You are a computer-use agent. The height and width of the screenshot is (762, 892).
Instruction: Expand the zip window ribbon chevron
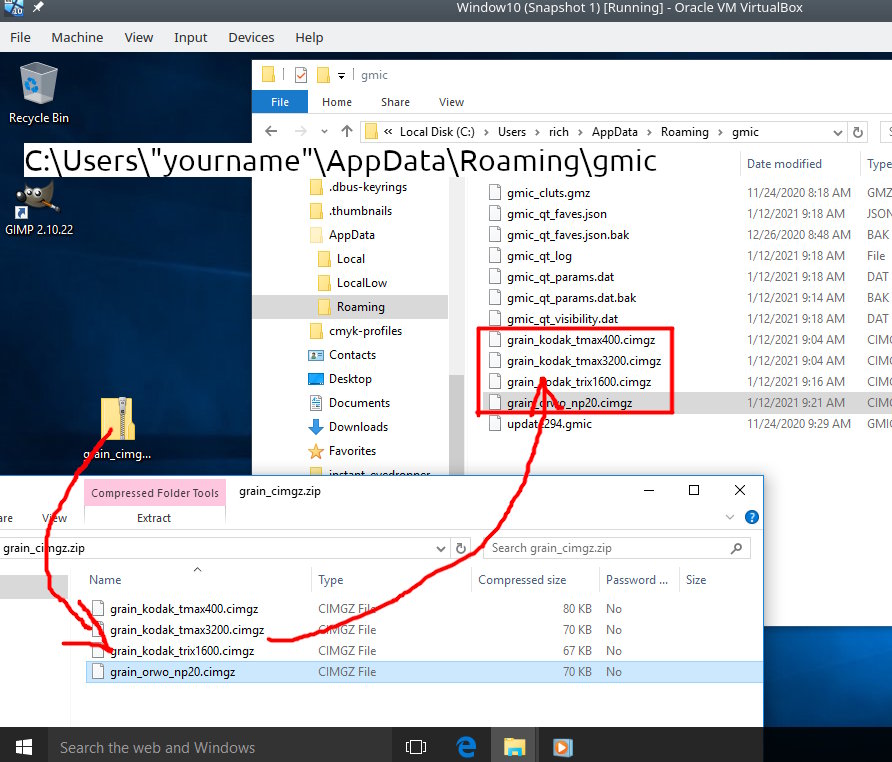(x=730, y=517)
